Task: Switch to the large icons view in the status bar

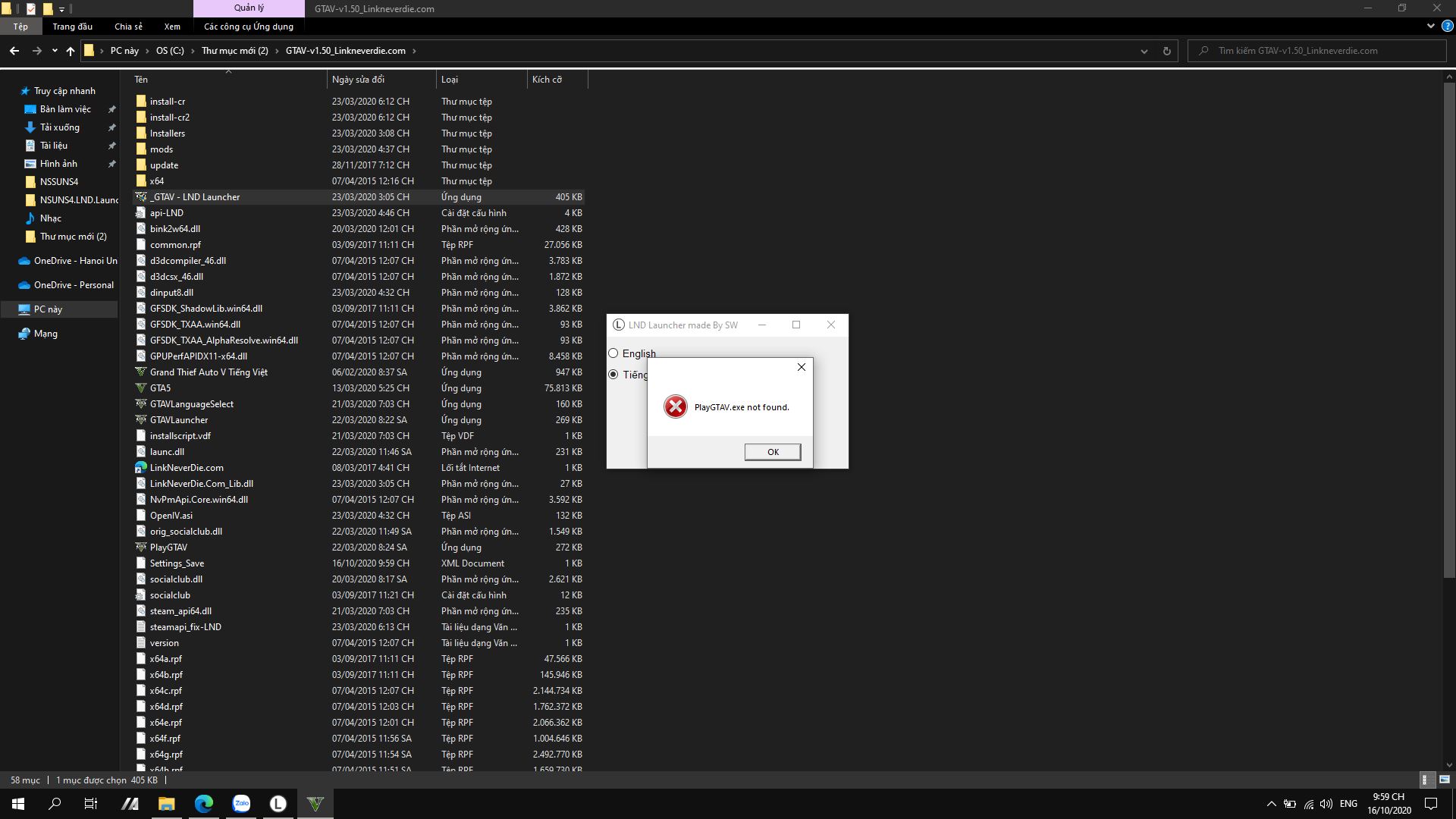Action: pyautogui.click(x=1444, y=780)
